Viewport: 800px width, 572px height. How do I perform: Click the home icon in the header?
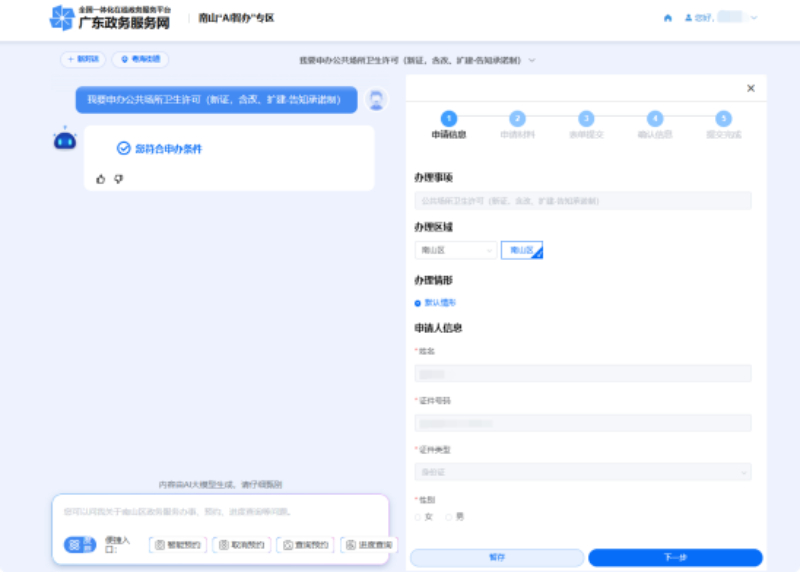click(668, 18)
